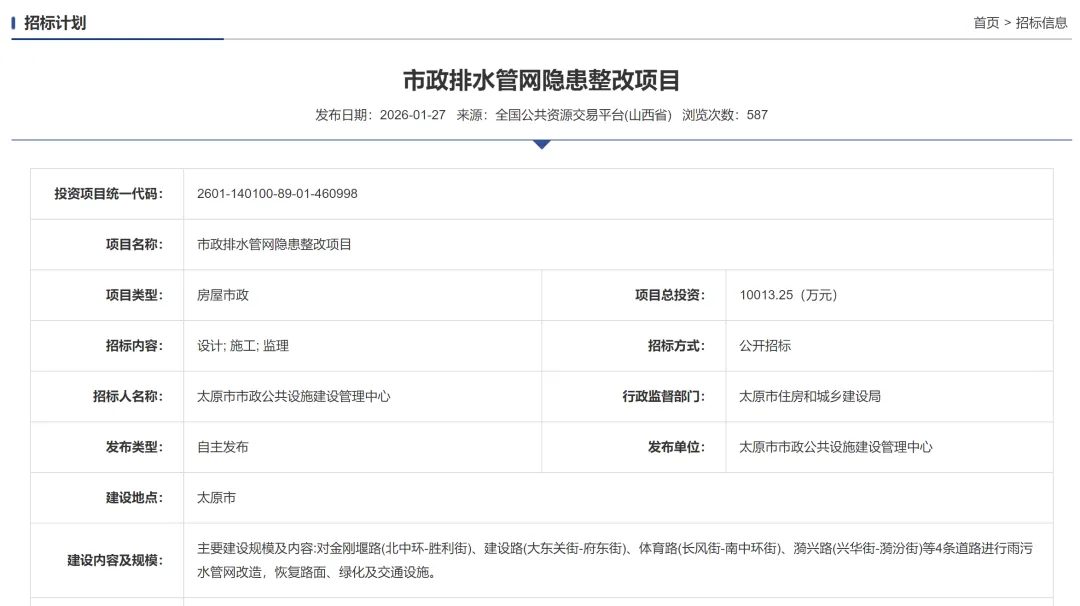The image size is (1080, 606).
Task: Click the 招标内容 label
Action: pyautogui.click(x=134, y=346)
